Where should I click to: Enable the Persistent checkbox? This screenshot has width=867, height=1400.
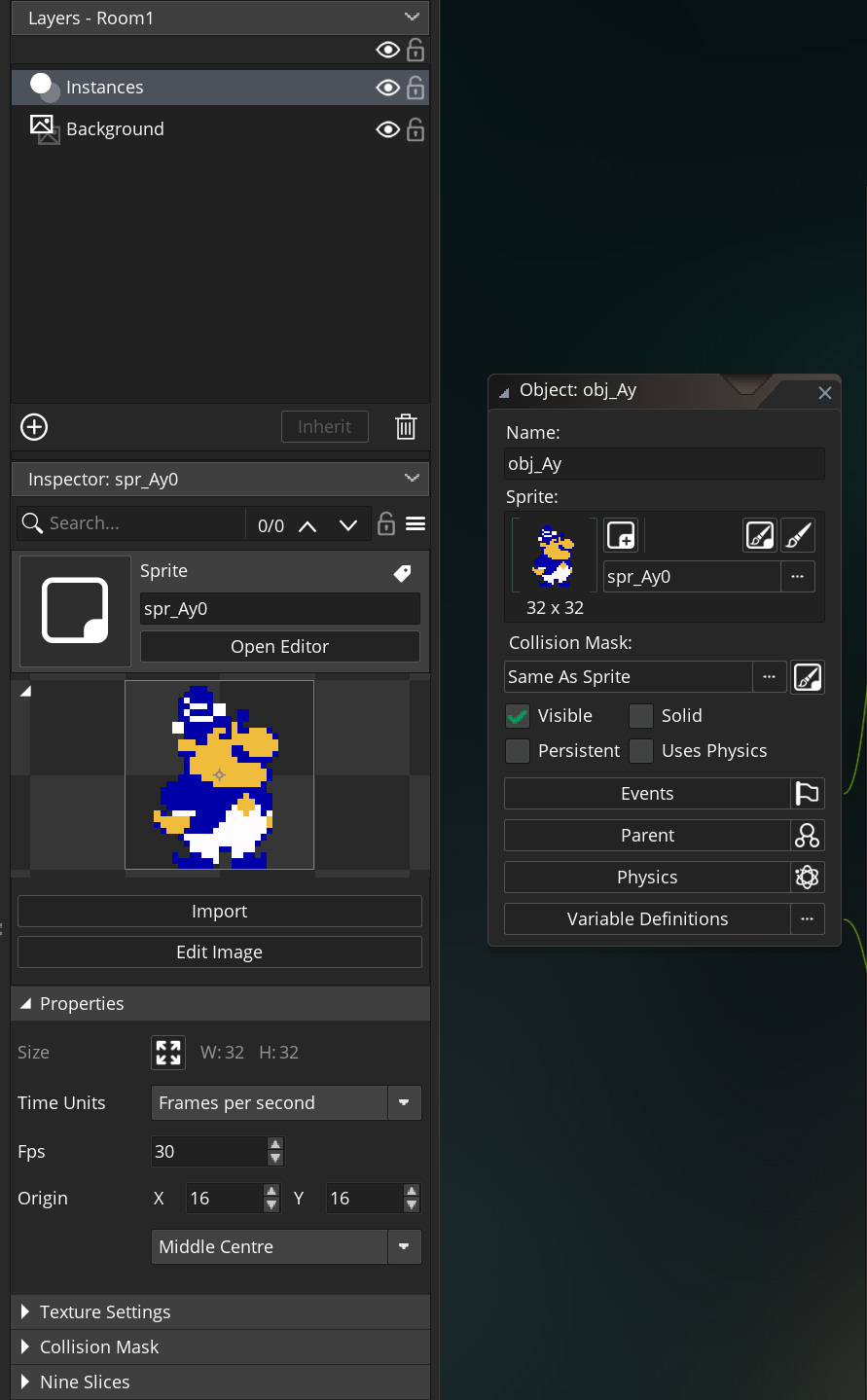click(518, 751)
